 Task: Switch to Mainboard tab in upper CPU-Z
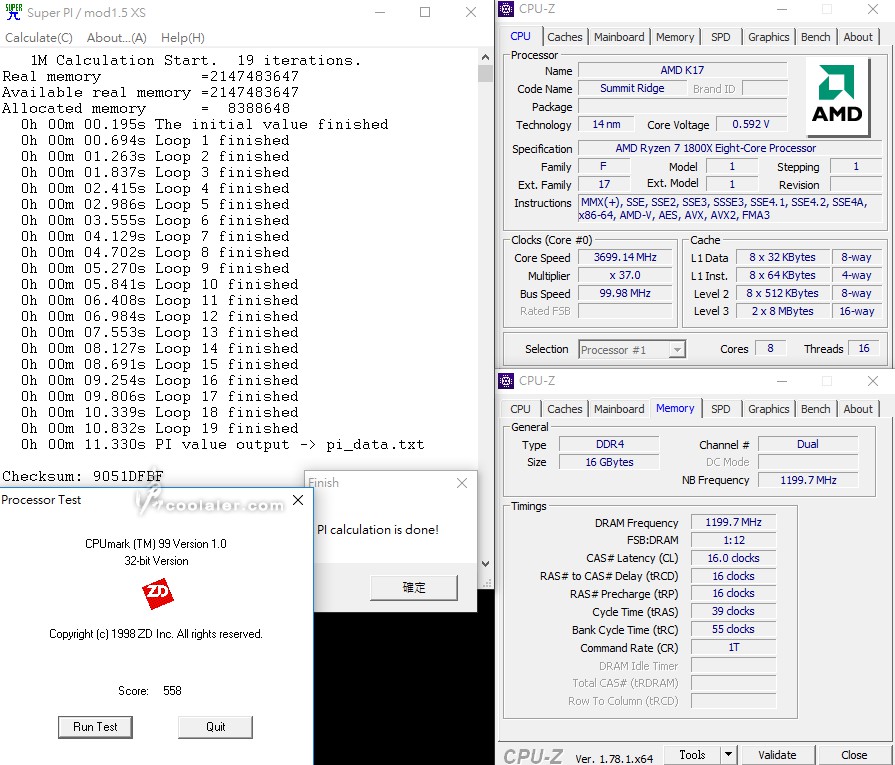tap(619, 37)
